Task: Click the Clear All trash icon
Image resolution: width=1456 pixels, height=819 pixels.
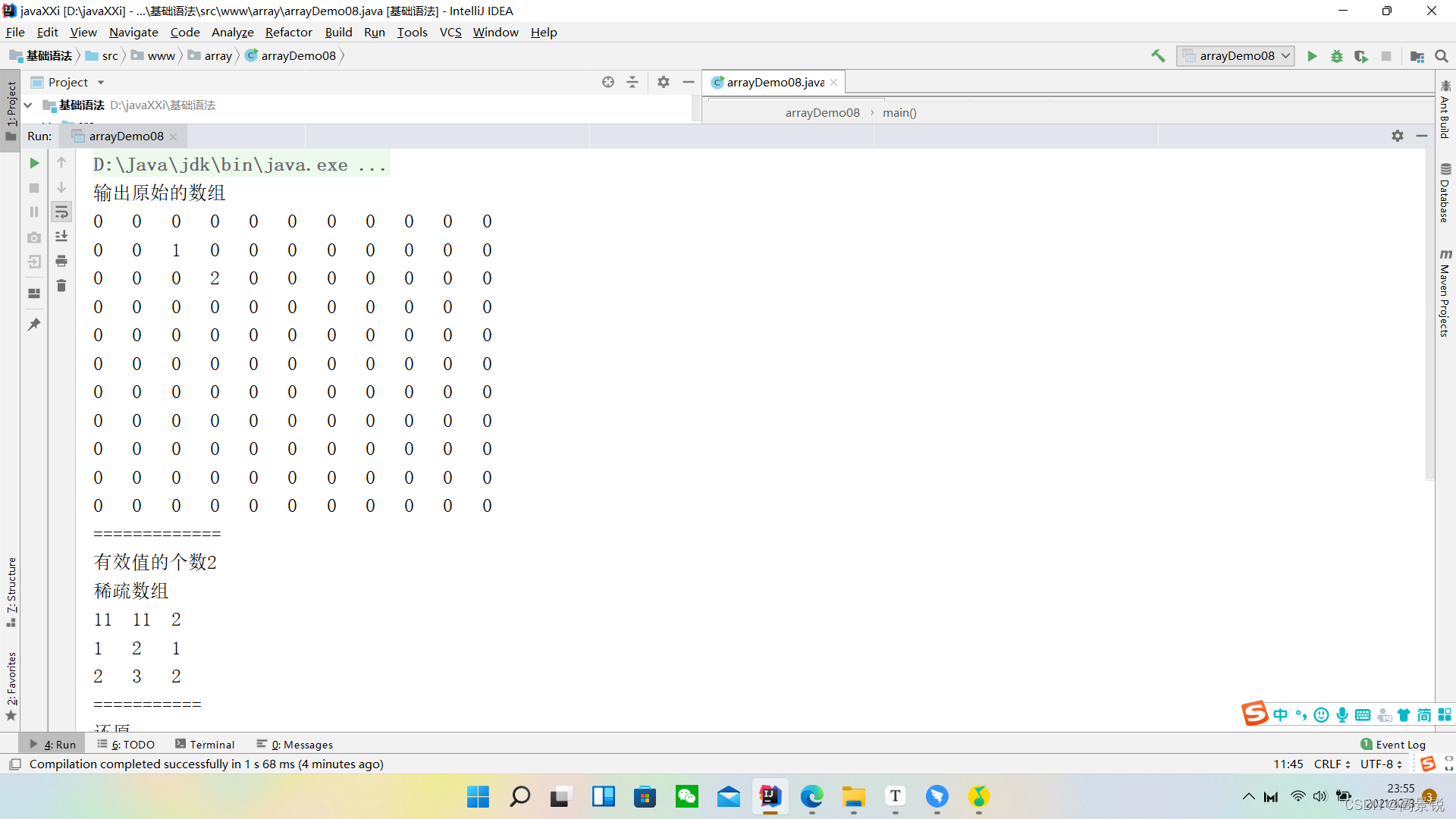Action: tap(61, 286)
